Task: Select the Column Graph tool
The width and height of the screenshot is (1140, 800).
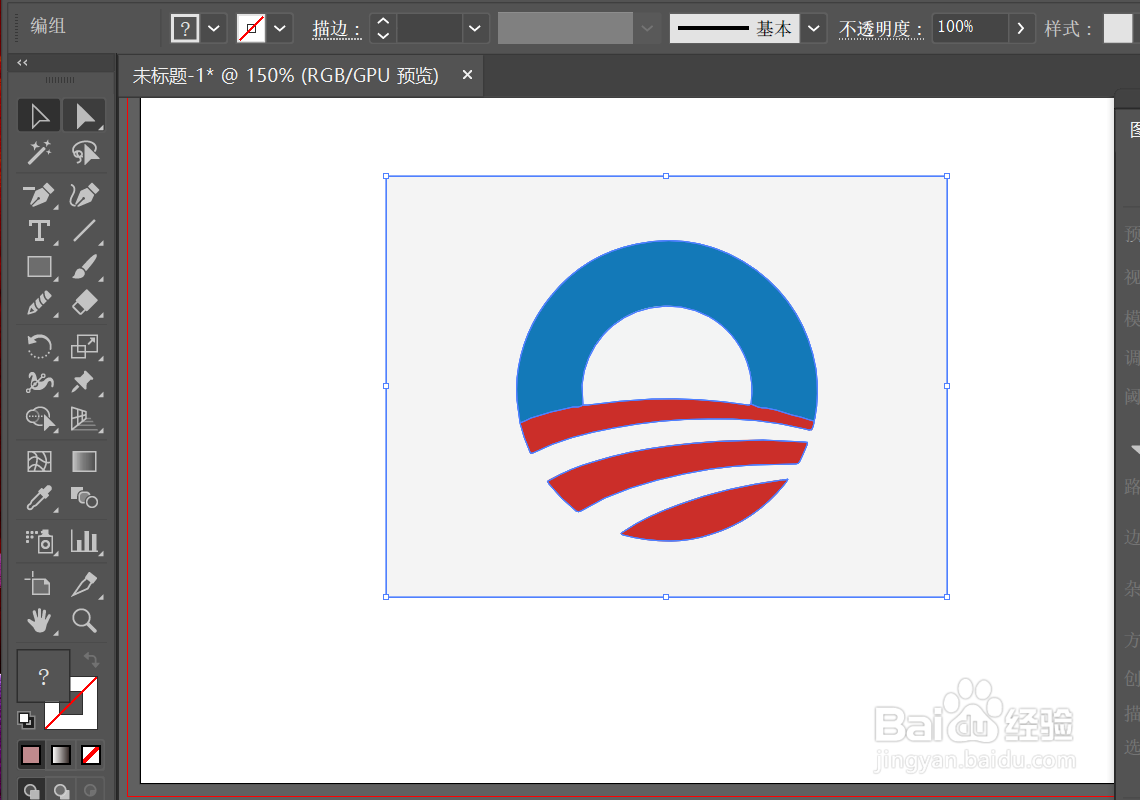Action: 84,542
